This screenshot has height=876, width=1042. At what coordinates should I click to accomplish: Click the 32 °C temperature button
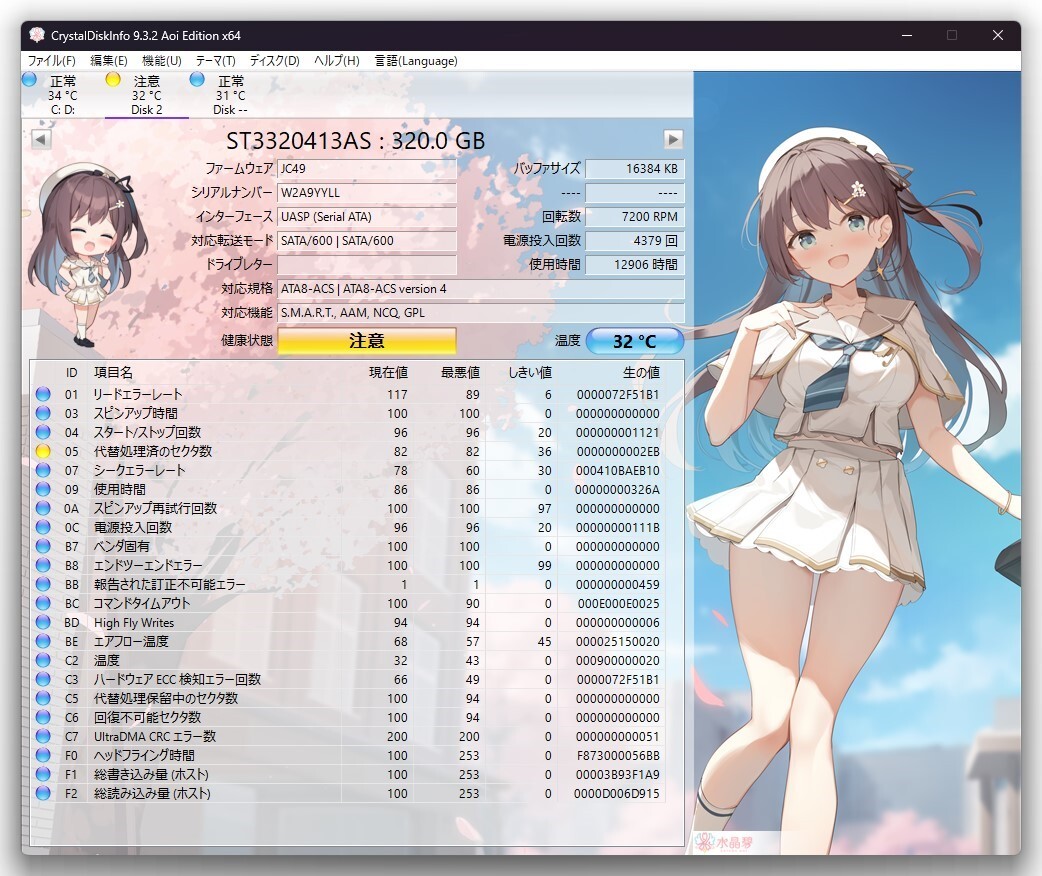634,341
